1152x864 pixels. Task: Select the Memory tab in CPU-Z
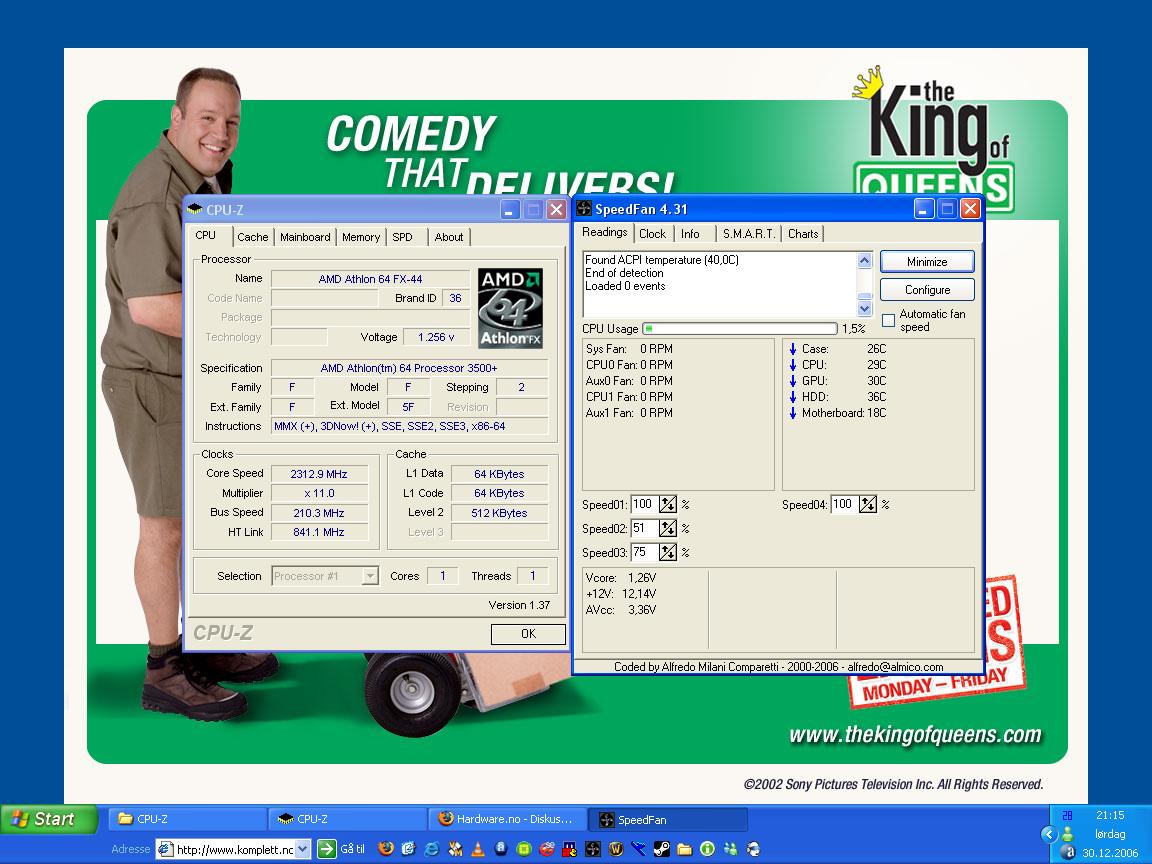pos(361,237)
